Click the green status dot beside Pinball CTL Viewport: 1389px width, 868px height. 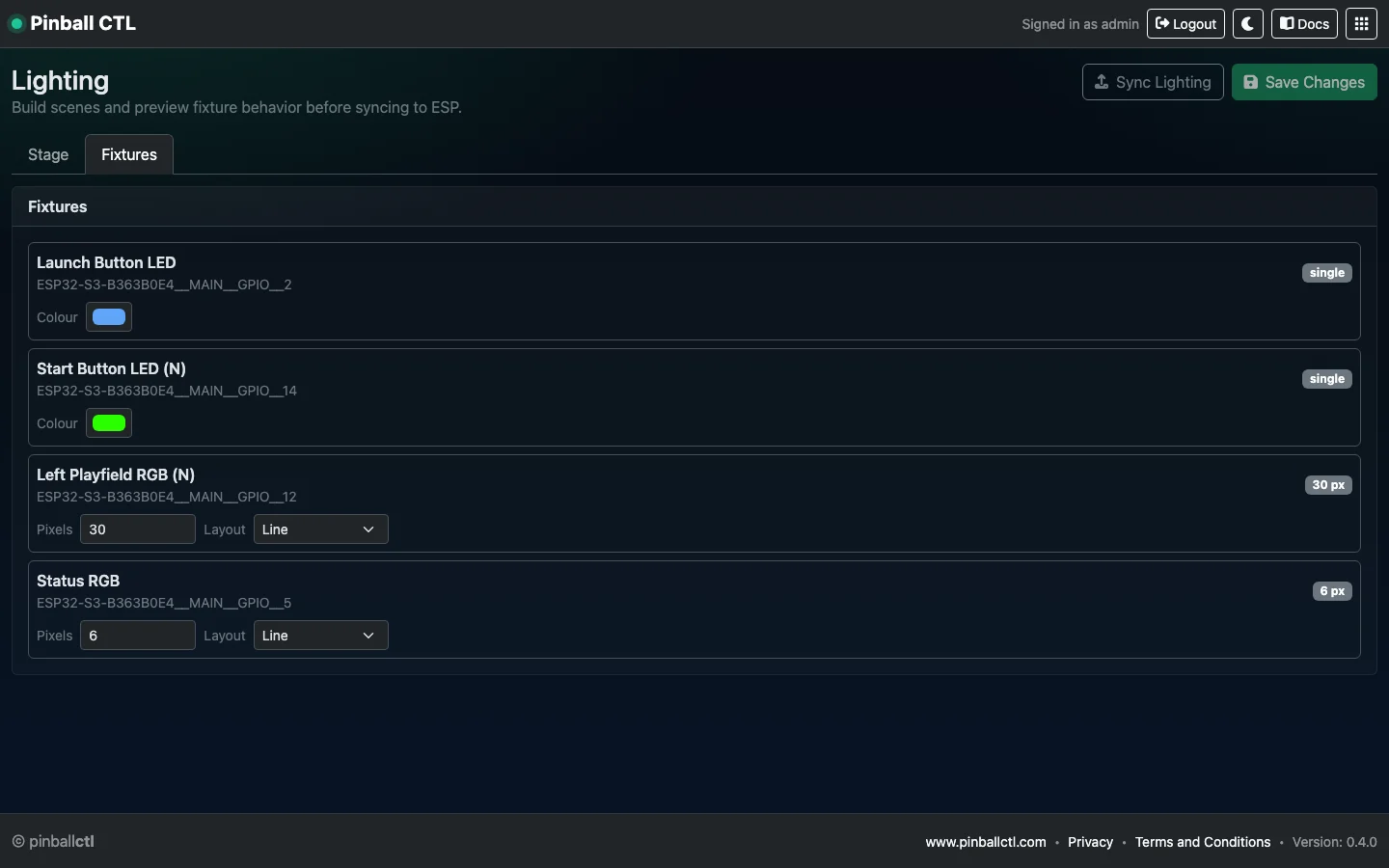(x=16, y=24)
